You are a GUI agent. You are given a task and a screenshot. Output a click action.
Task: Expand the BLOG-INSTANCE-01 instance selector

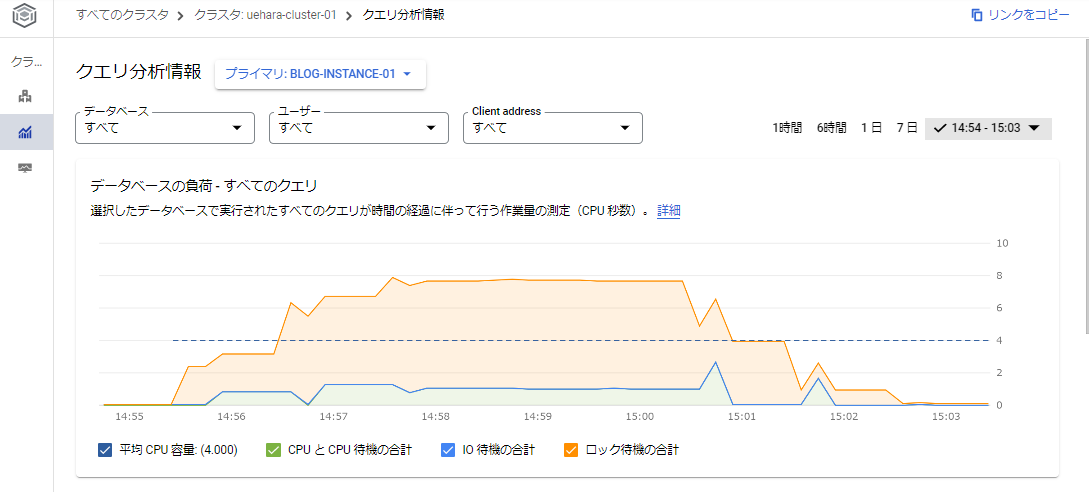pos(320,74)
